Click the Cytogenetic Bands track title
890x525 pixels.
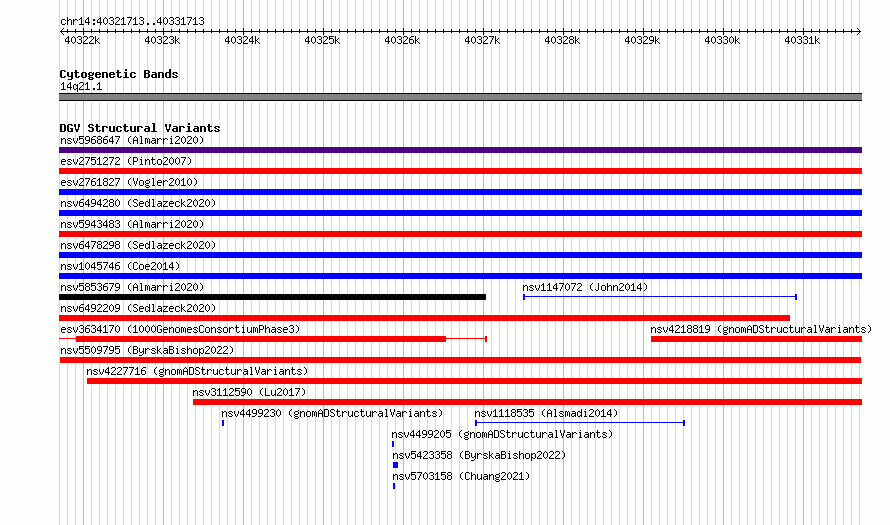pyautogui.click(x=119, y=74)
